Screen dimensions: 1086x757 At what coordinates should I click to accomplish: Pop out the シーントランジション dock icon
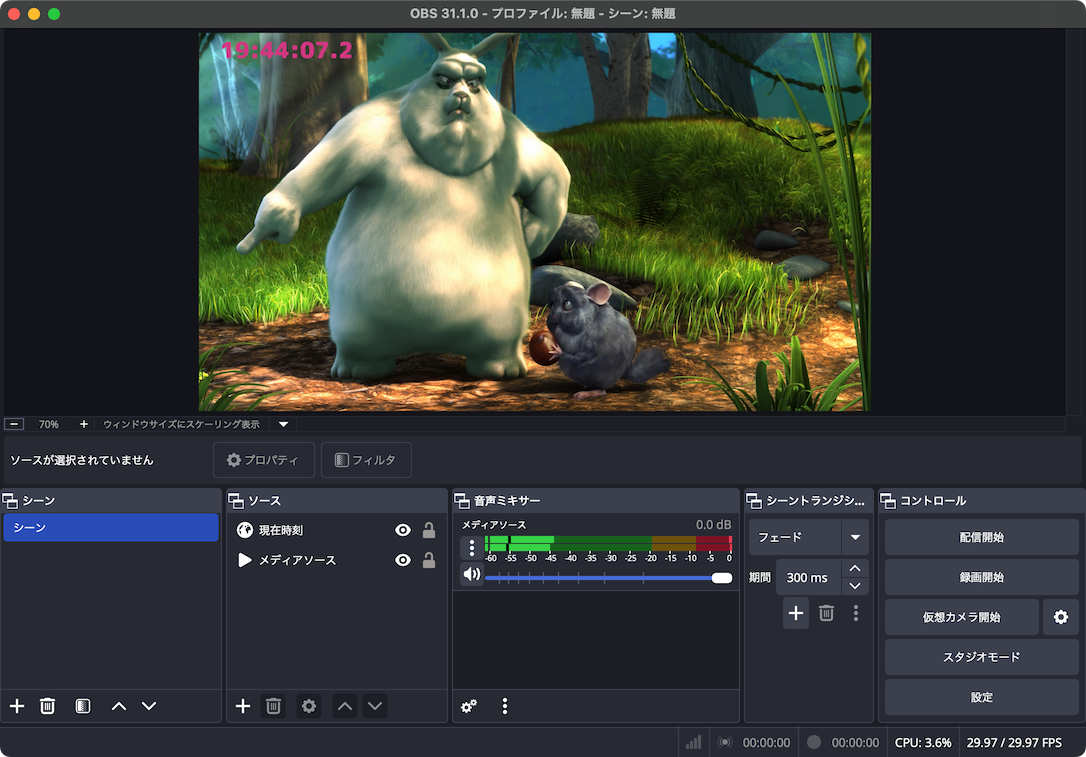(x=754, y=500)
